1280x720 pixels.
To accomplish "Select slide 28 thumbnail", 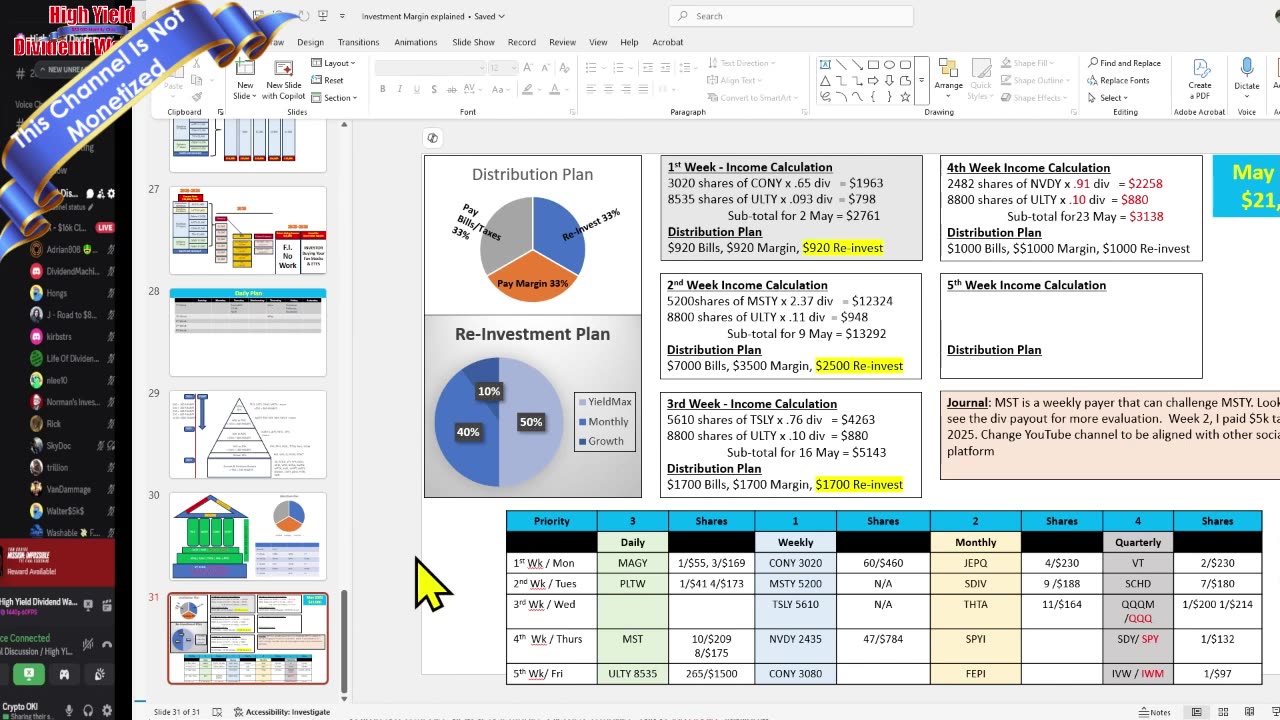I will (248, 332).
